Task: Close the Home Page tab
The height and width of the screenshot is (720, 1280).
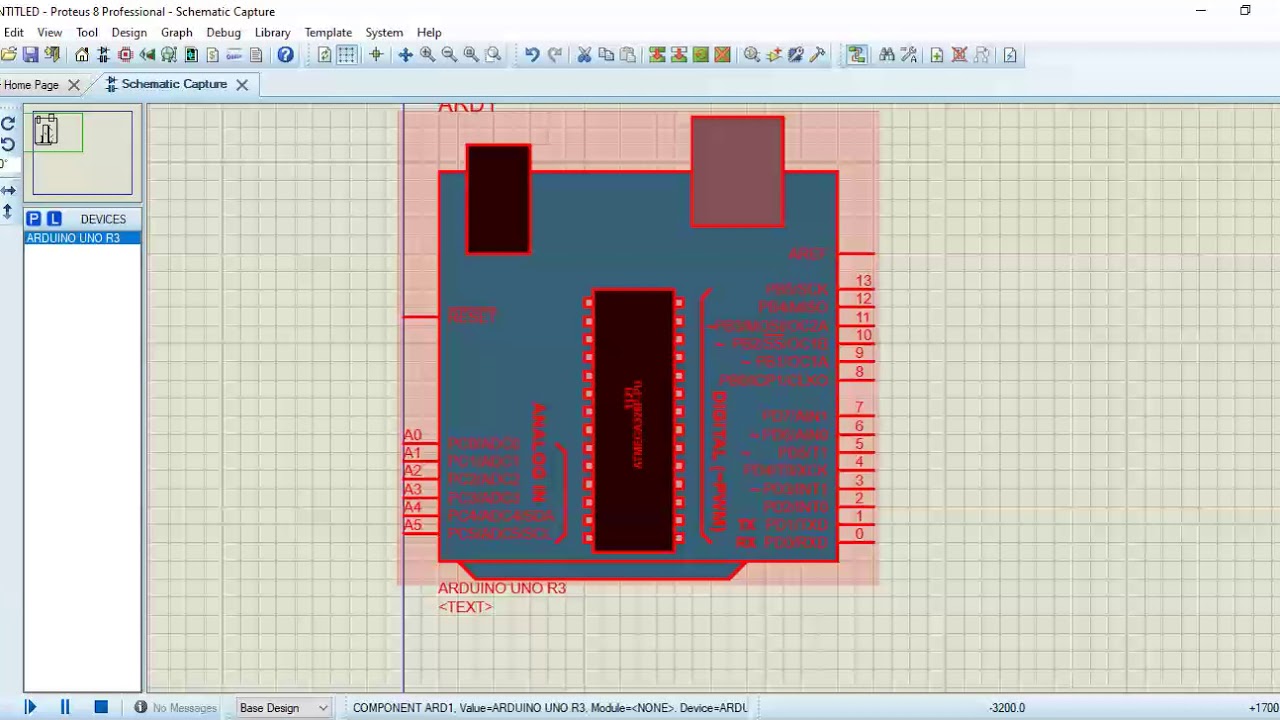Action: pos(73,85)
